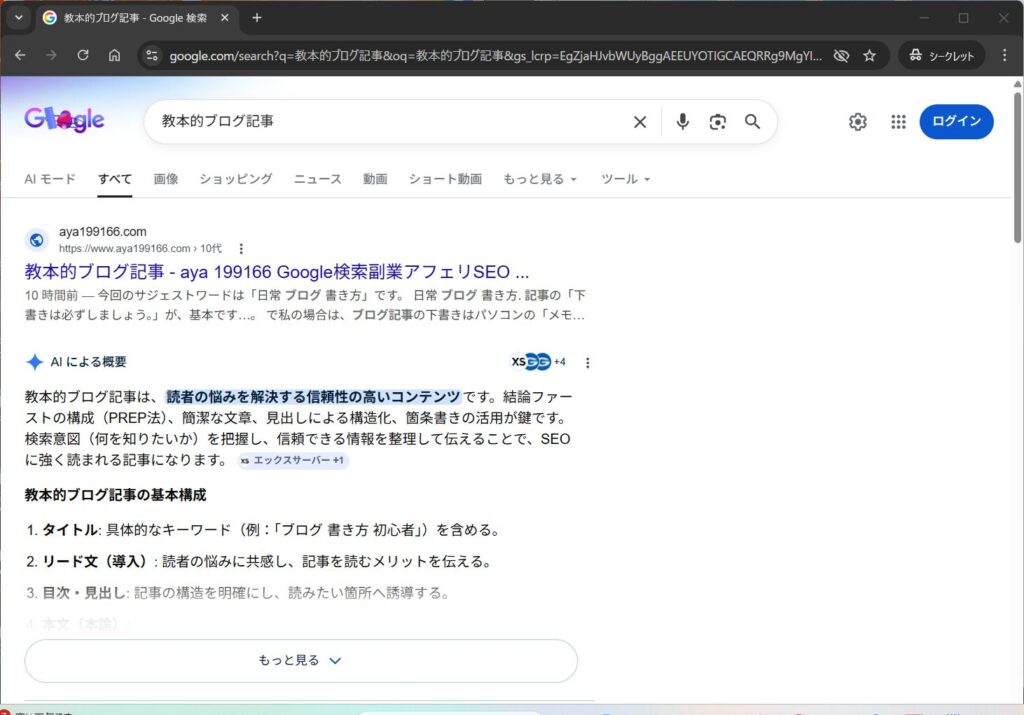
Task: Open Chrome's three-dot browser menu
Action: point(1004,55)
